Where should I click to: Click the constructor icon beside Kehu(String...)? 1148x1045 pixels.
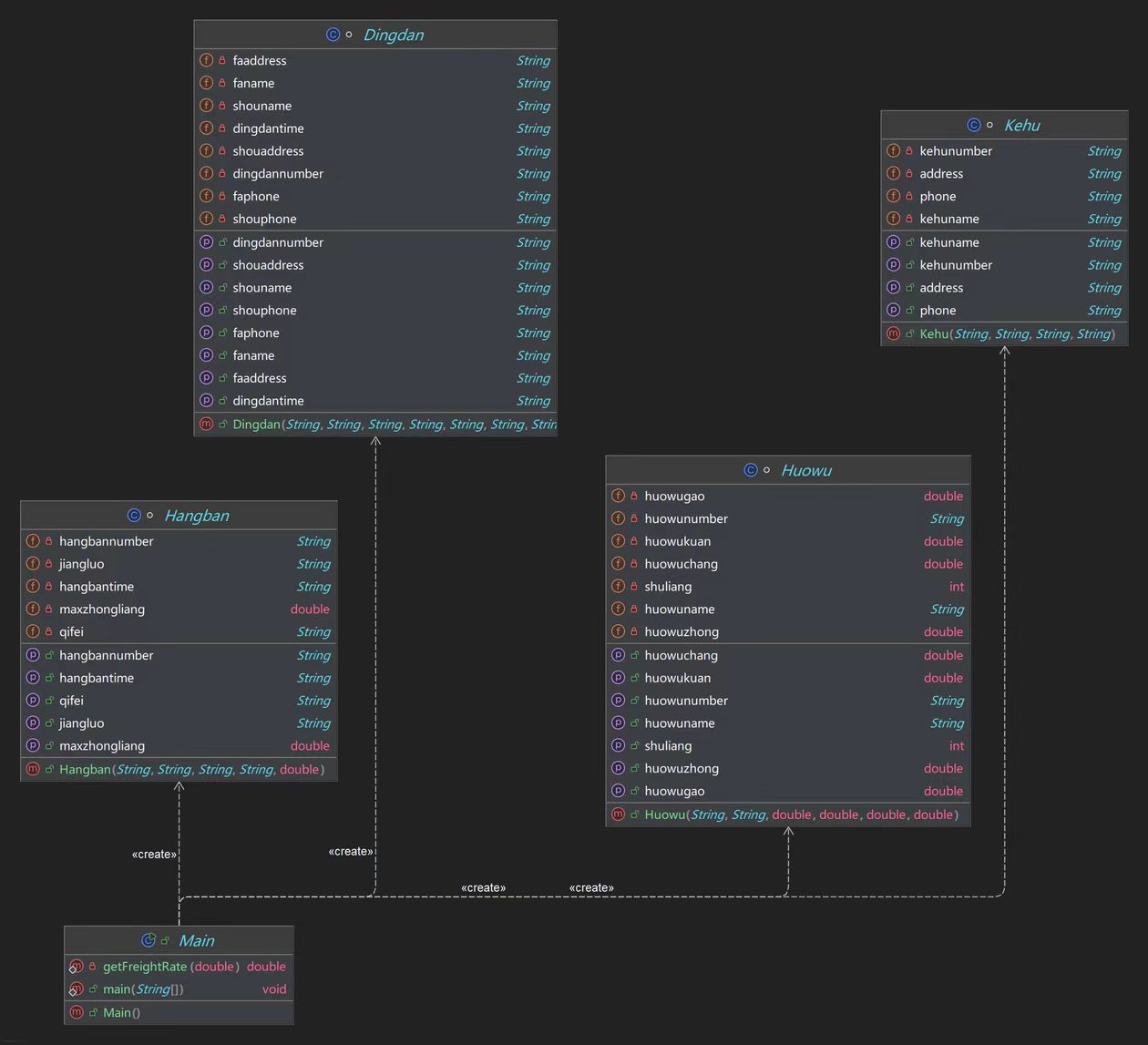tap(894, 333)
